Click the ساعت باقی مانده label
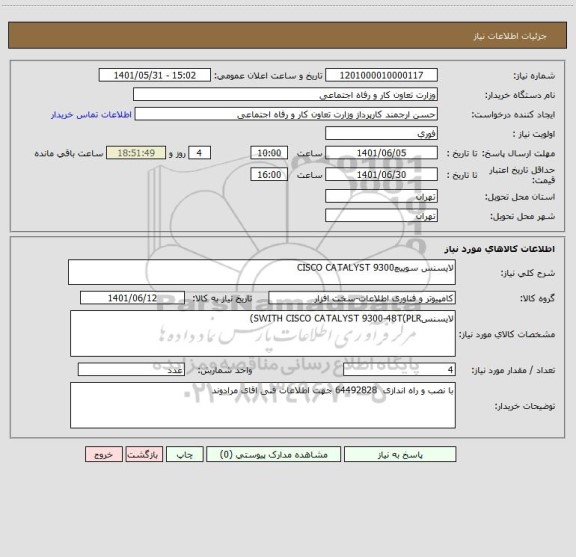576x557 pixels. [69, 154]
